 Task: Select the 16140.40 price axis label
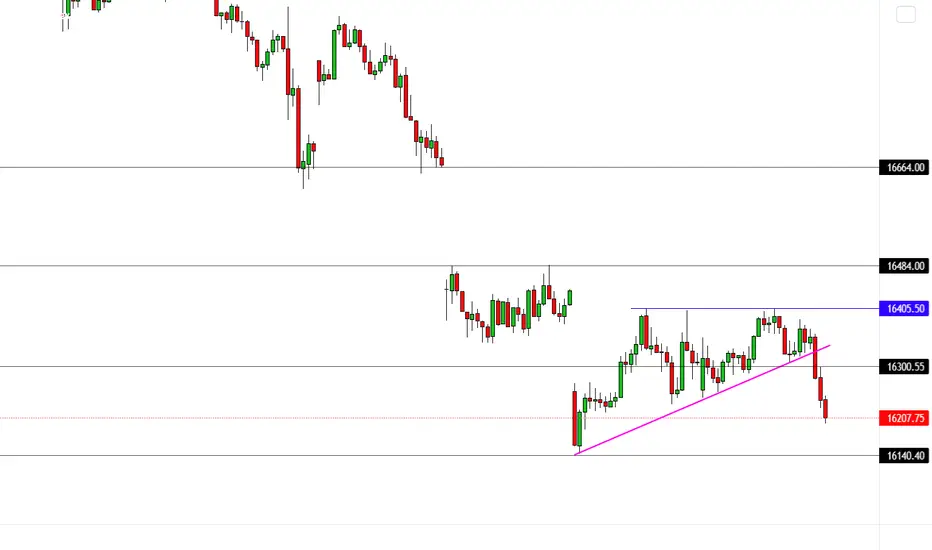904,455
